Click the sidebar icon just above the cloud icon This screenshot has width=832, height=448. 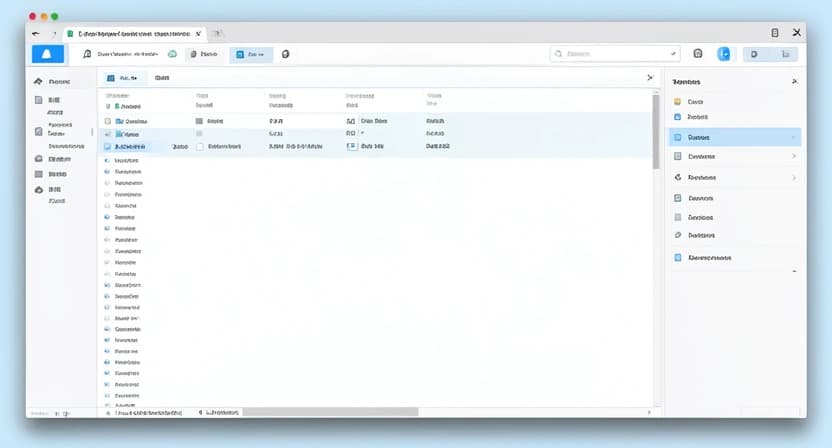tap(38, 174)
